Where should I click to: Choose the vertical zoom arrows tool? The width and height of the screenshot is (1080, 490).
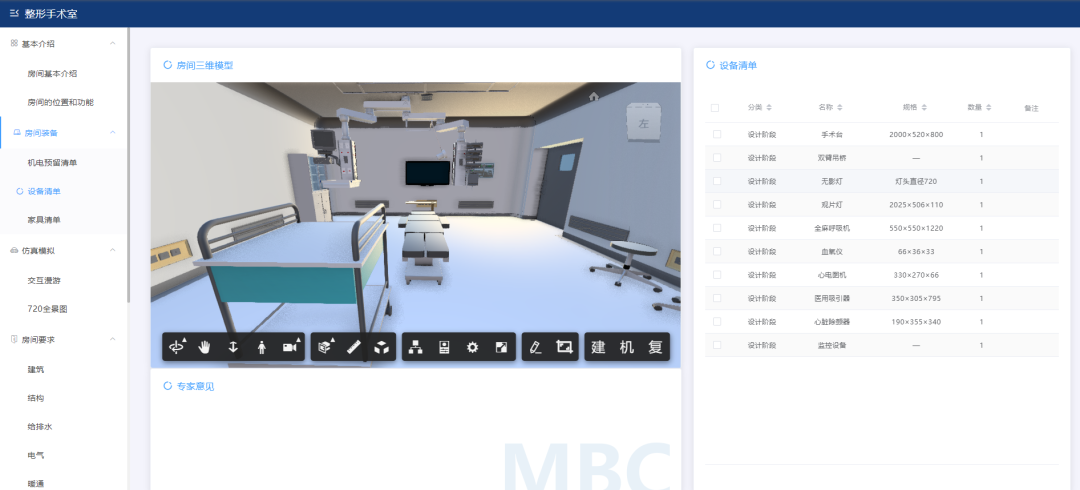233,347
